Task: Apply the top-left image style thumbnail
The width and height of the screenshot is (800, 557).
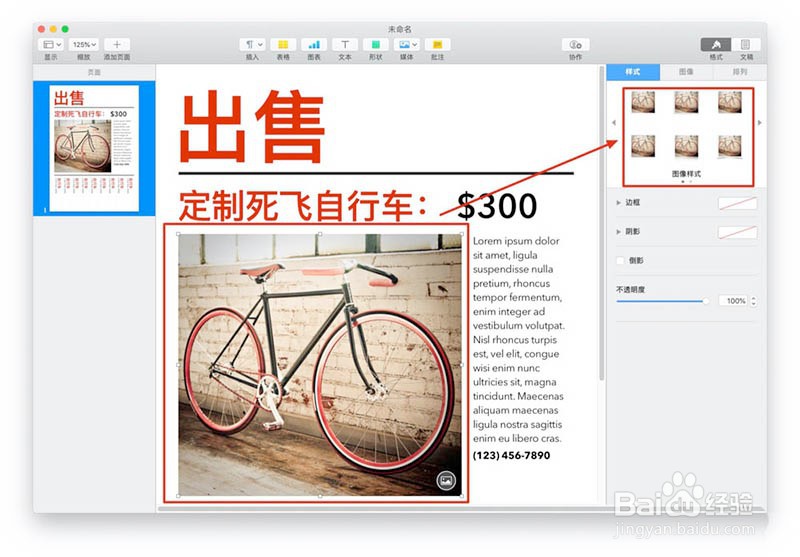Action: (643, 102)
